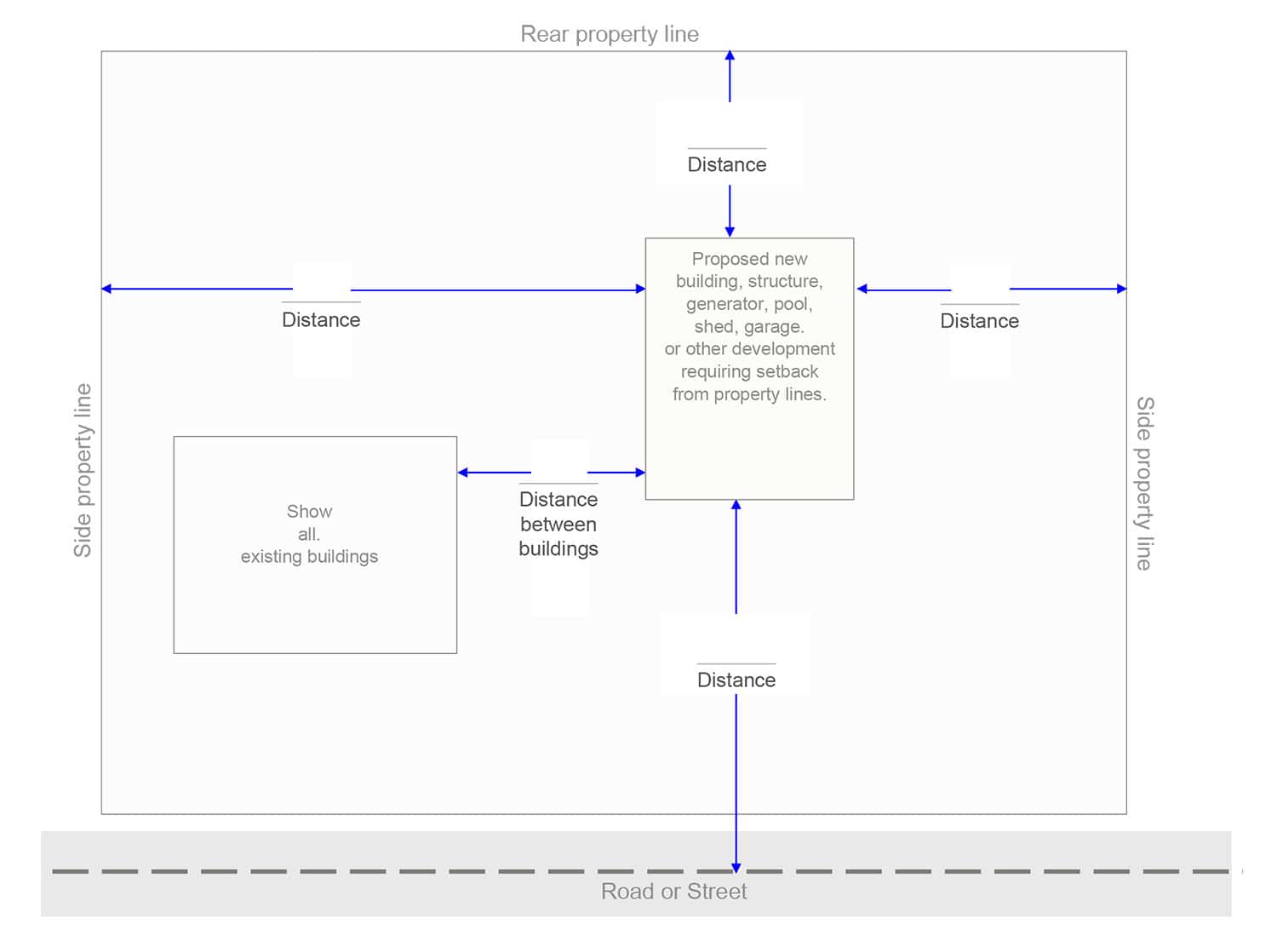Click the arrowhead on the existing buildings' right edge
Viewport: 1277px width, 952px height.
[463, 473]
